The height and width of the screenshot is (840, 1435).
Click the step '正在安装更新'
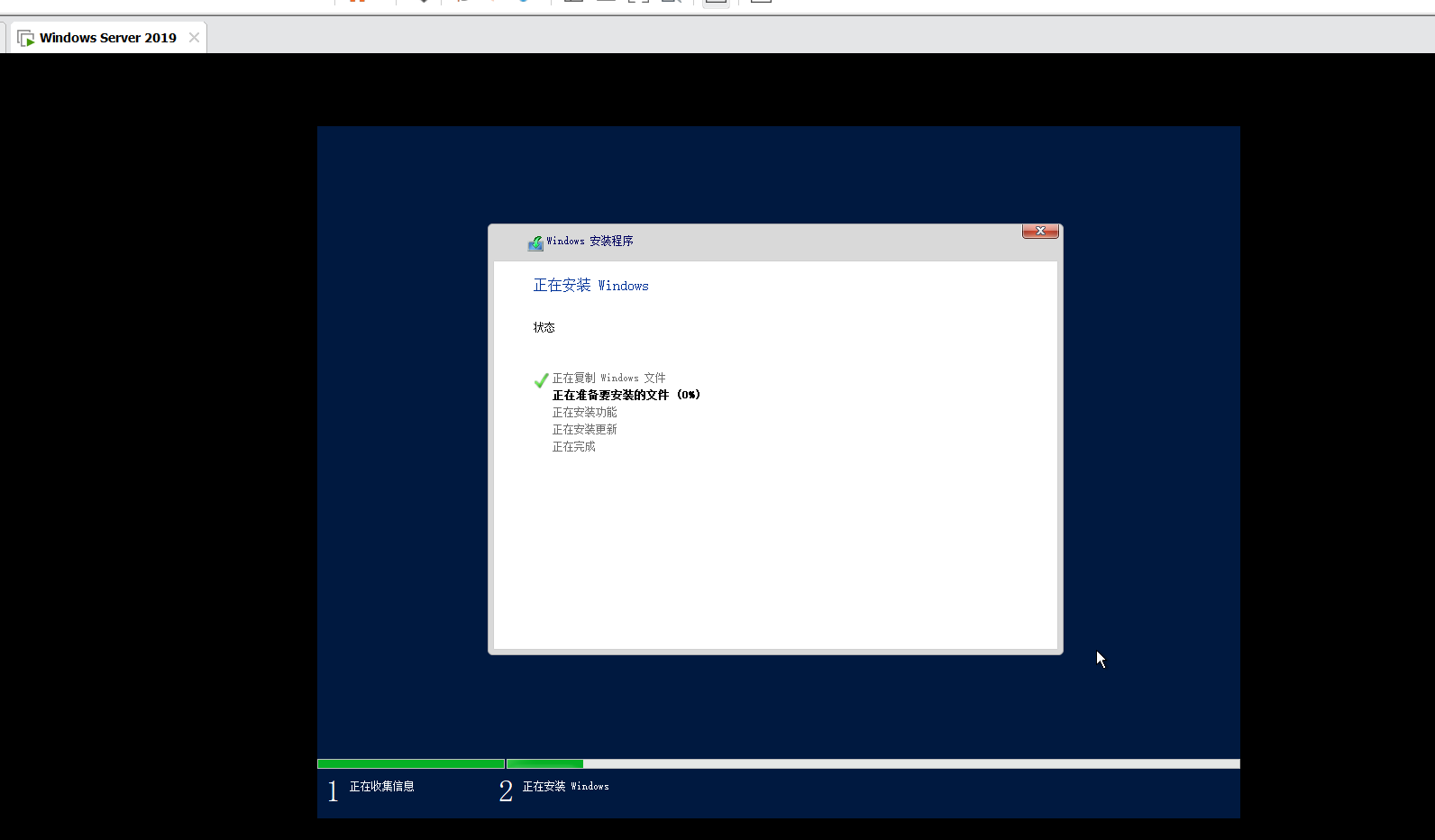pyautogui.click(x=584, y=430)
